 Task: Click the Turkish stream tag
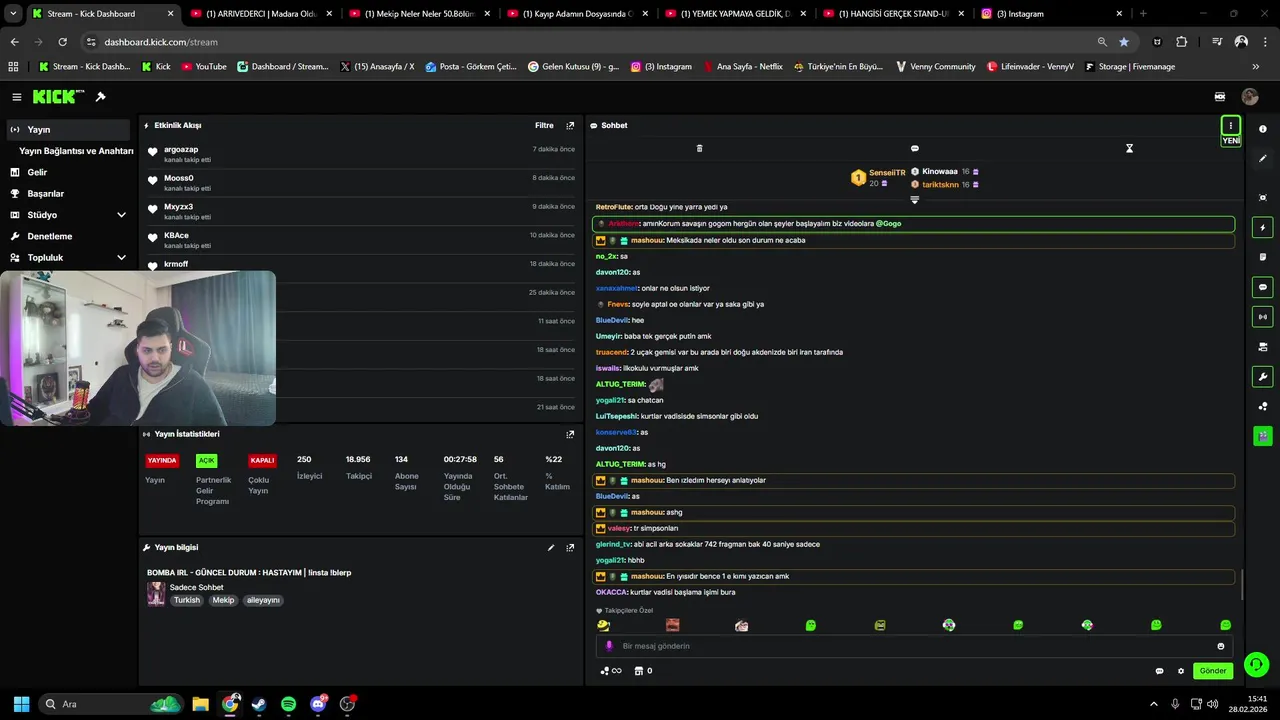(187, 601)
